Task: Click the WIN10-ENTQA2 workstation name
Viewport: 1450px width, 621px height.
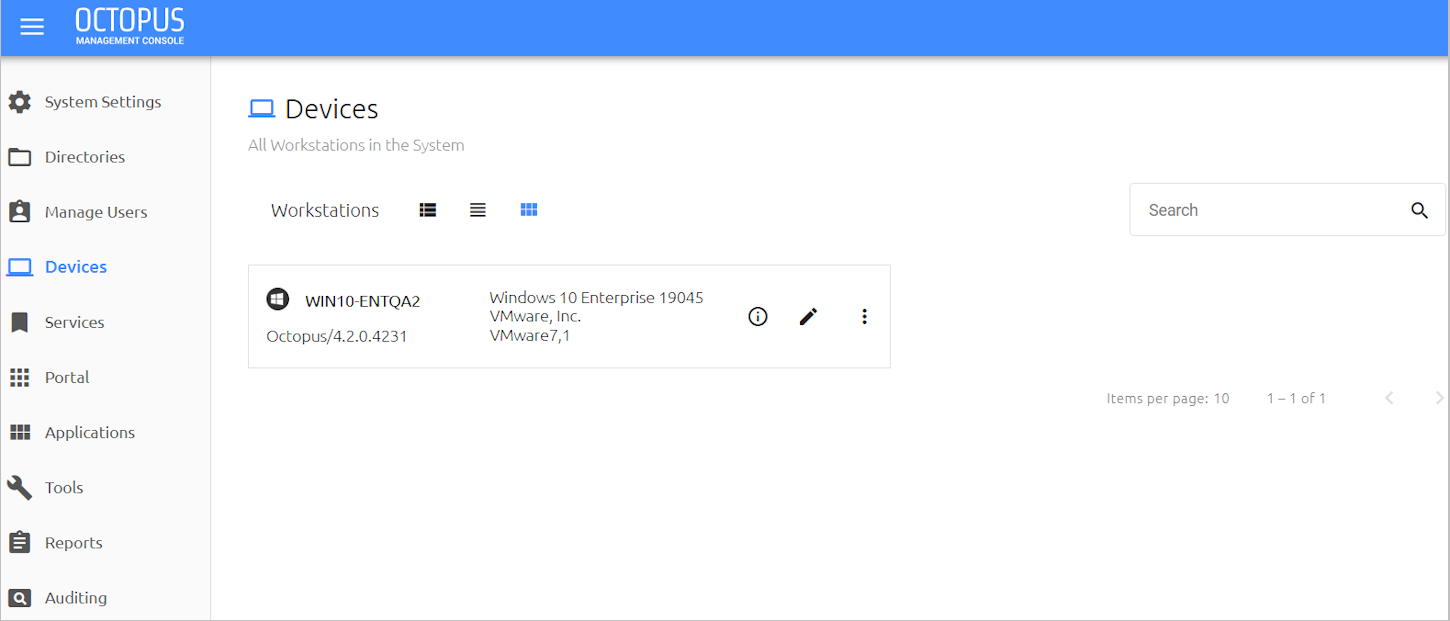Action: pos(362,301)
